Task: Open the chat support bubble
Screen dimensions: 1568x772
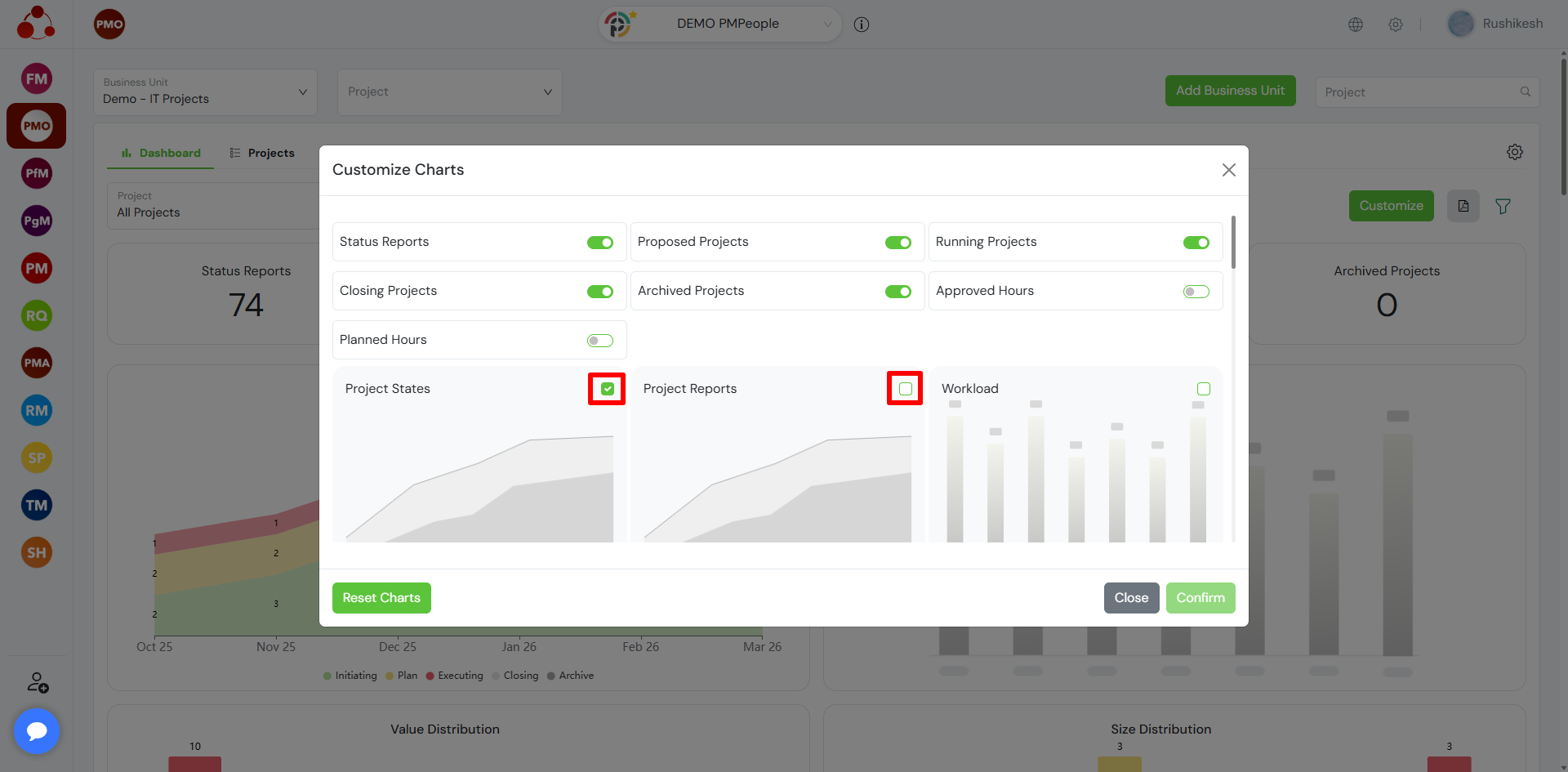Action: point(37,730)
